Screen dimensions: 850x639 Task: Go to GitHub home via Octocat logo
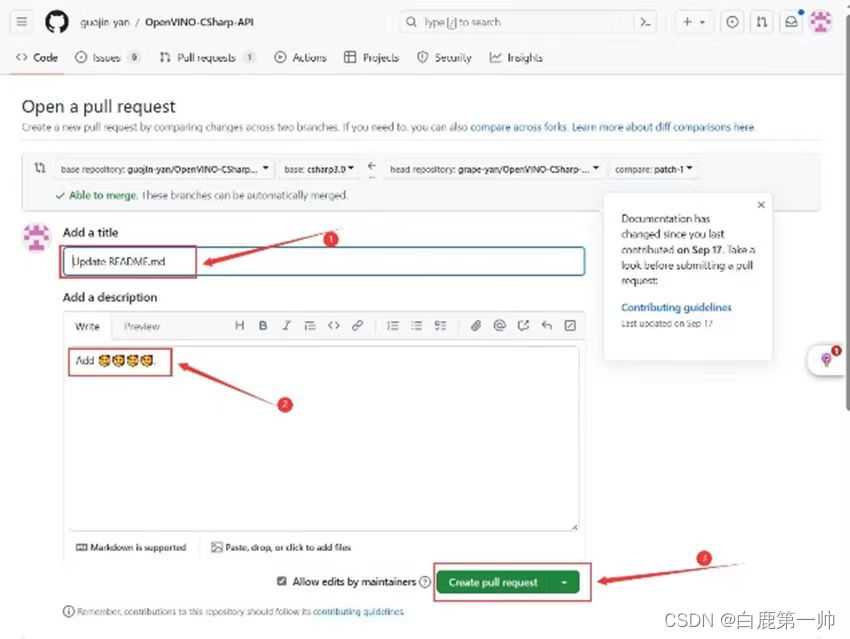point(56,22)
